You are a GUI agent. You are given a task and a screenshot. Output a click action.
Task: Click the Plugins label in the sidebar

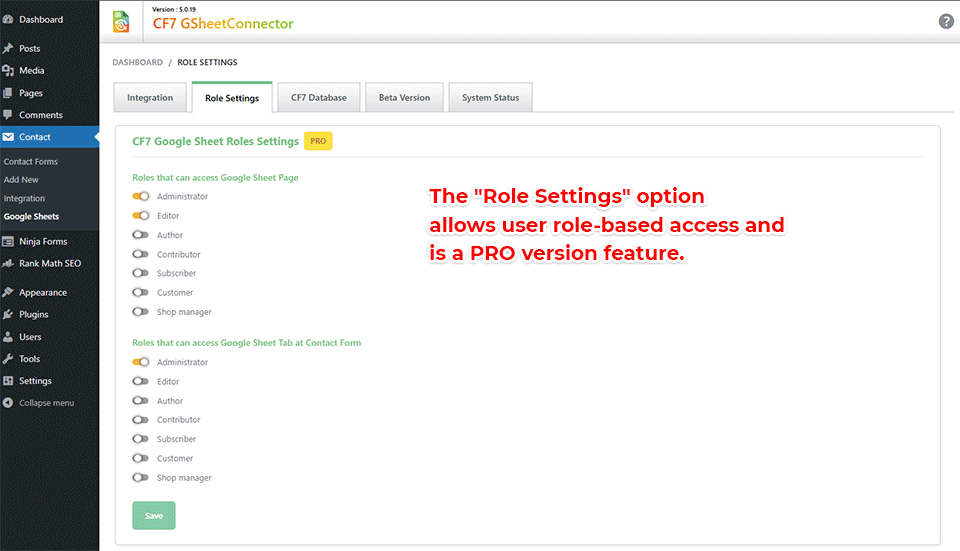click(x=34, y=315)
